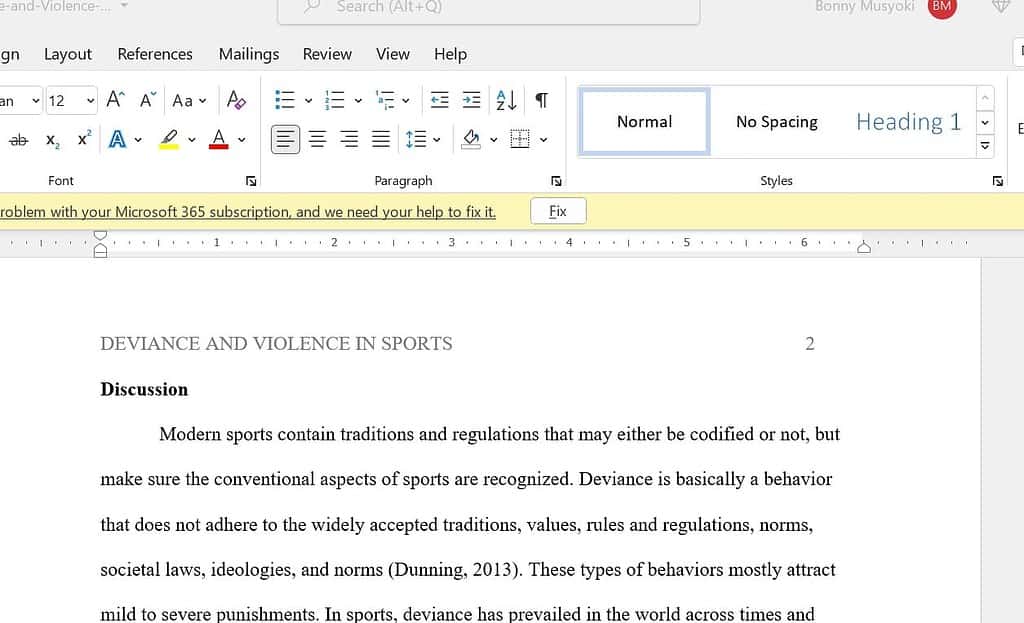Apply yellow text highlight color
The image size is (1024, 623).
click(x=169, y=139)
